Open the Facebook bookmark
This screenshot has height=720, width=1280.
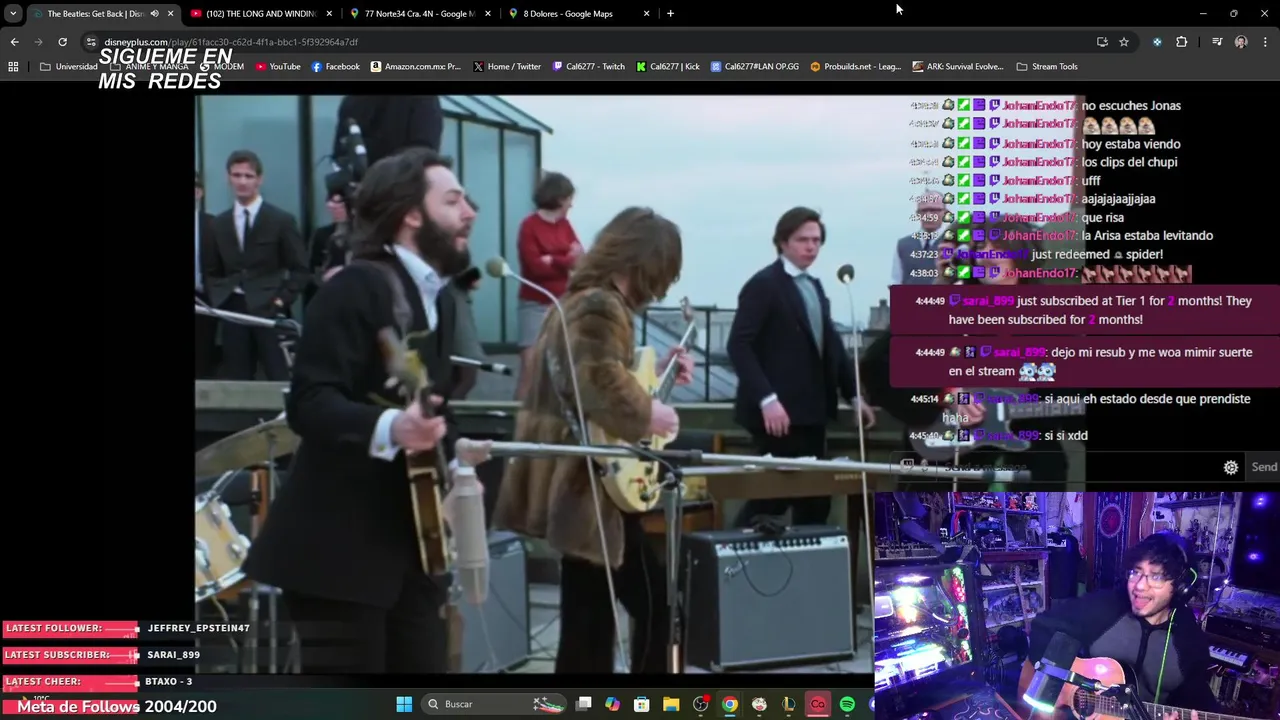coord(336,67)
